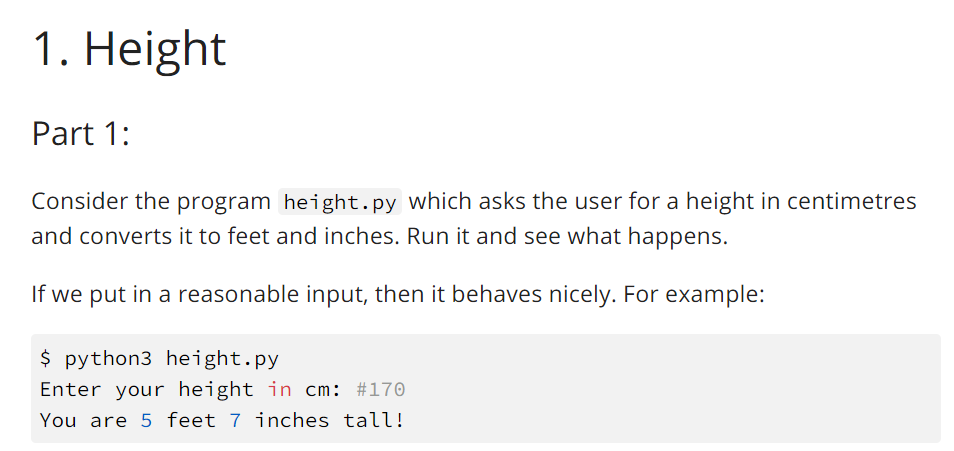This screenshot has width=954, height=451.
Task: Click the '$ python3 height.py' command line
Action: [159, 358]
